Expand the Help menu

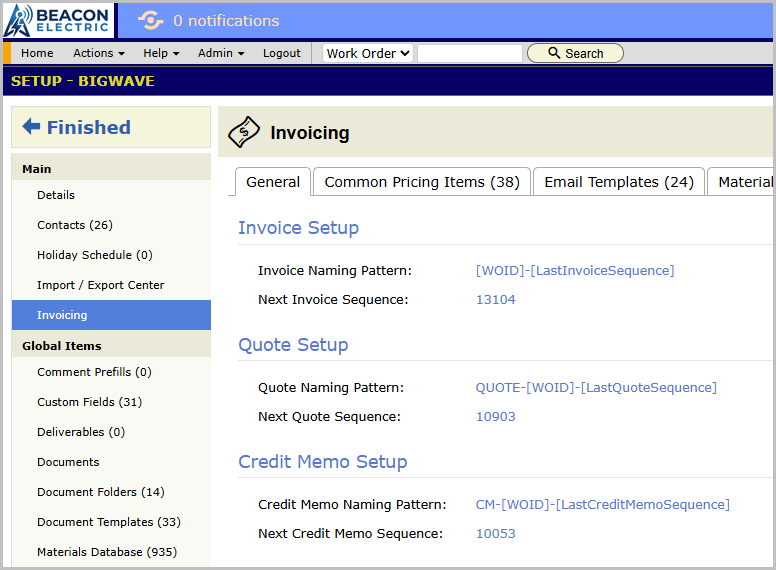tap(161, 53)
